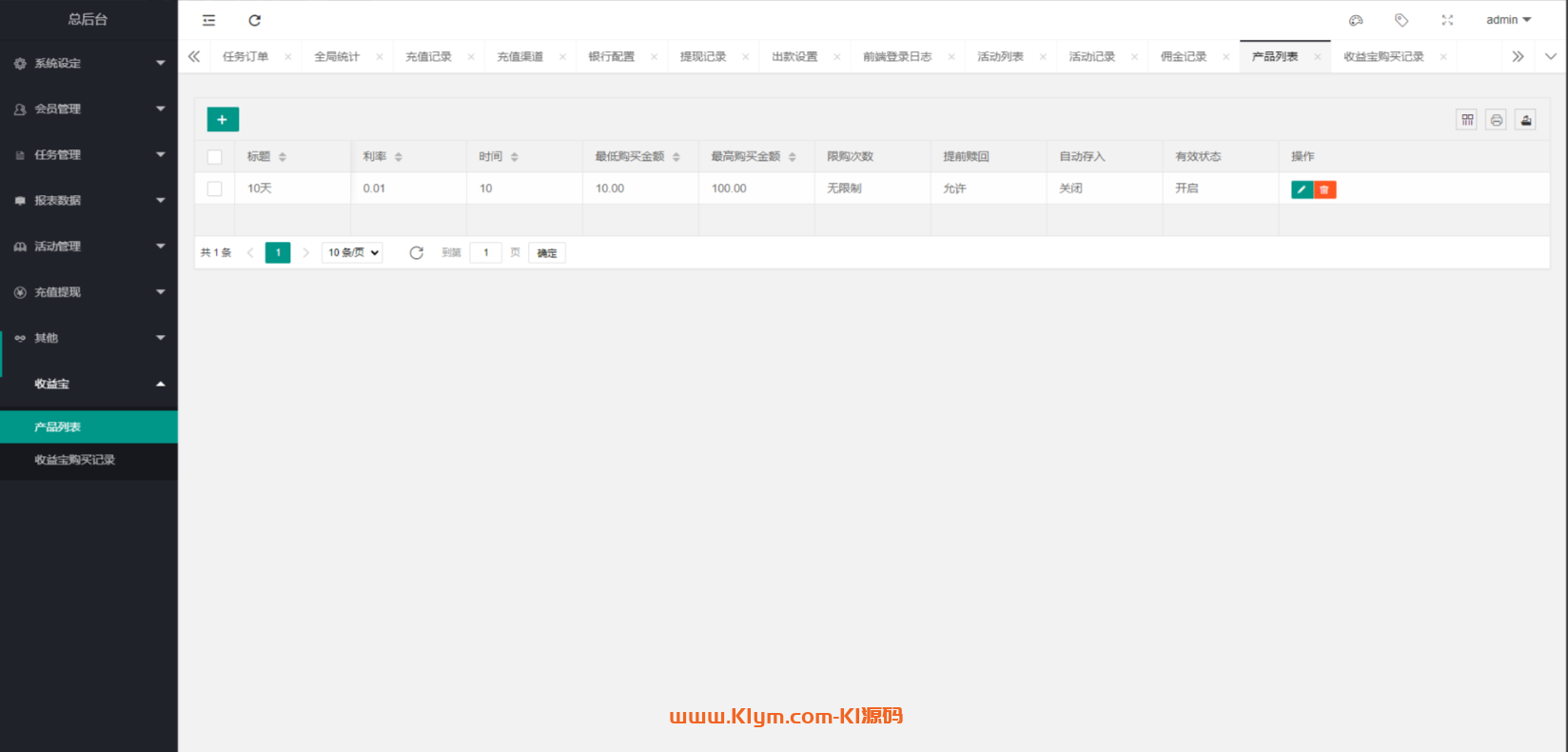Close the 银行配置 tab
The height and width of the screenshot is (752, 1568).
pyautogui.click(x=654, y=57)
